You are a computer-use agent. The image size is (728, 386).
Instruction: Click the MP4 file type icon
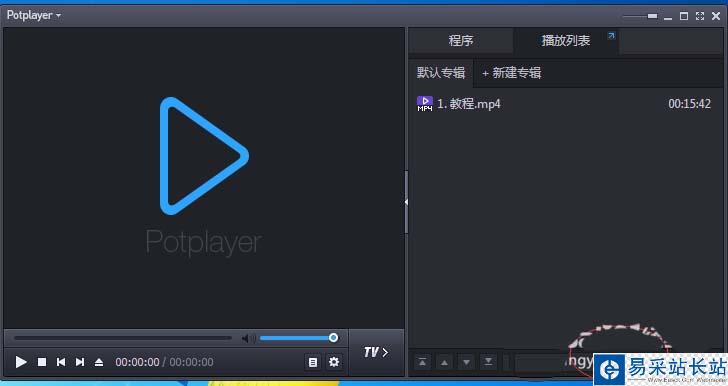[x=425, y=104]
